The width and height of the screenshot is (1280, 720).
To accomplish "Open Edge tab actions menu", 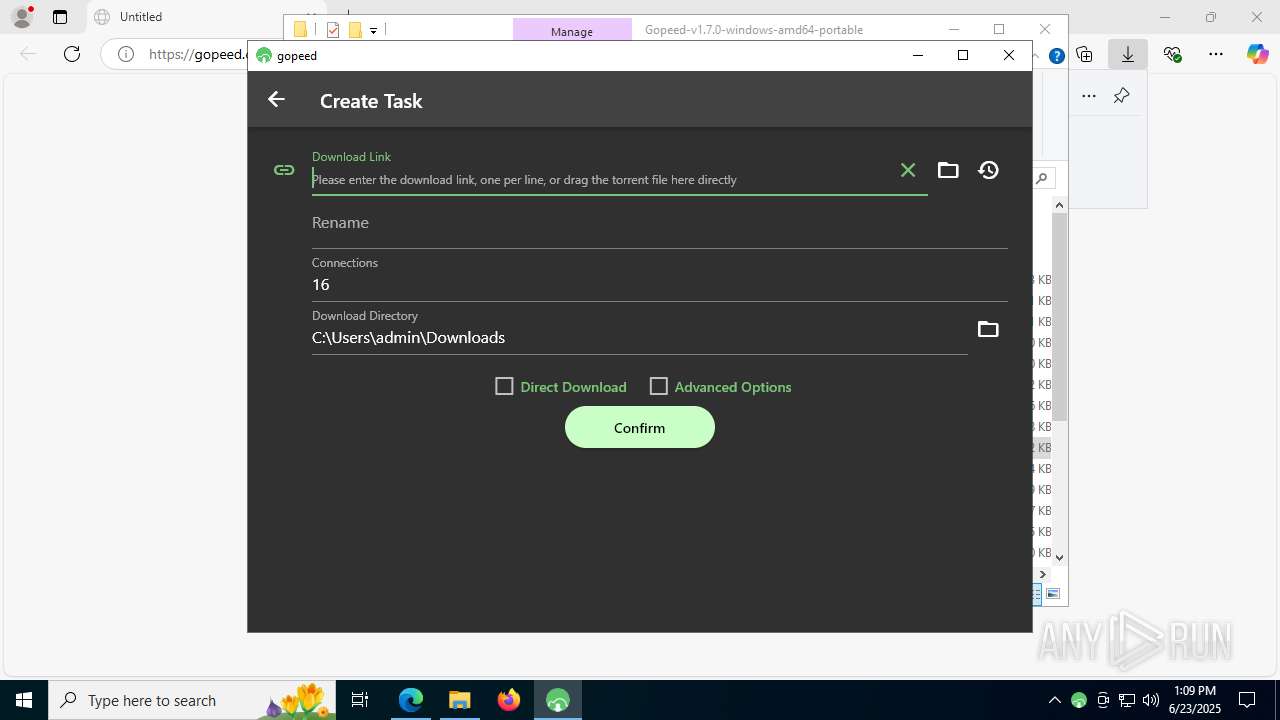I will click(60, 17).
